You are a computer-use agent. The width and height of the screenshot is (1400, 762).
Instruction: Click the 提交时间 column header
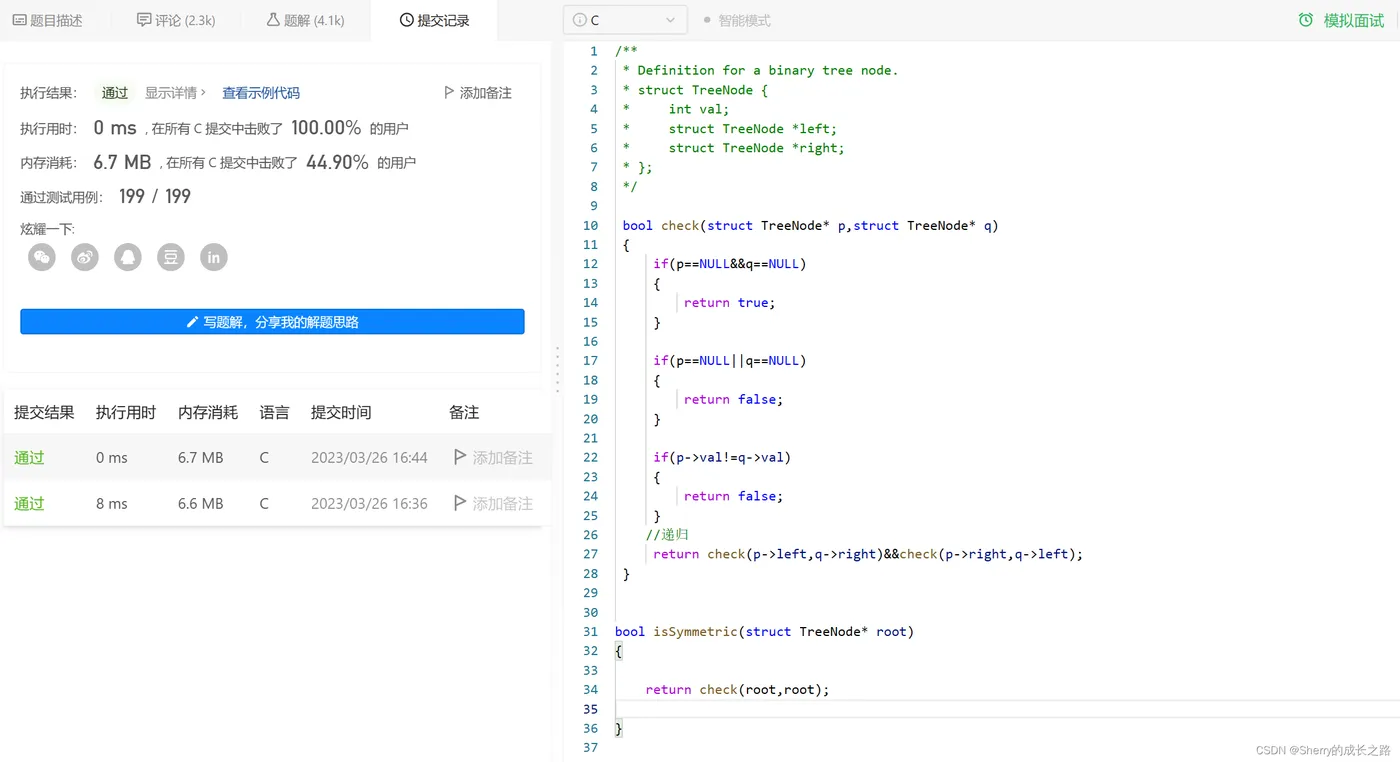coord(341,412)
